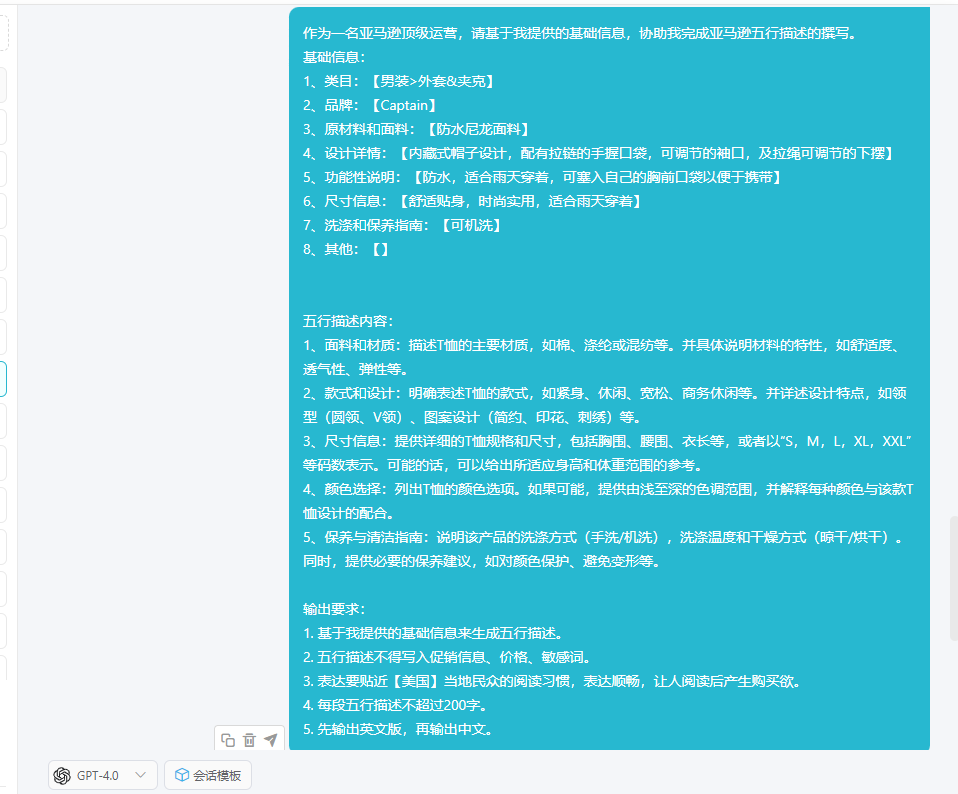The height and width of the screenshot is (794, 958).
Task: Open the GPT-4.0 model dropdown
Action: pyautogui.click(x=103, y=775)
